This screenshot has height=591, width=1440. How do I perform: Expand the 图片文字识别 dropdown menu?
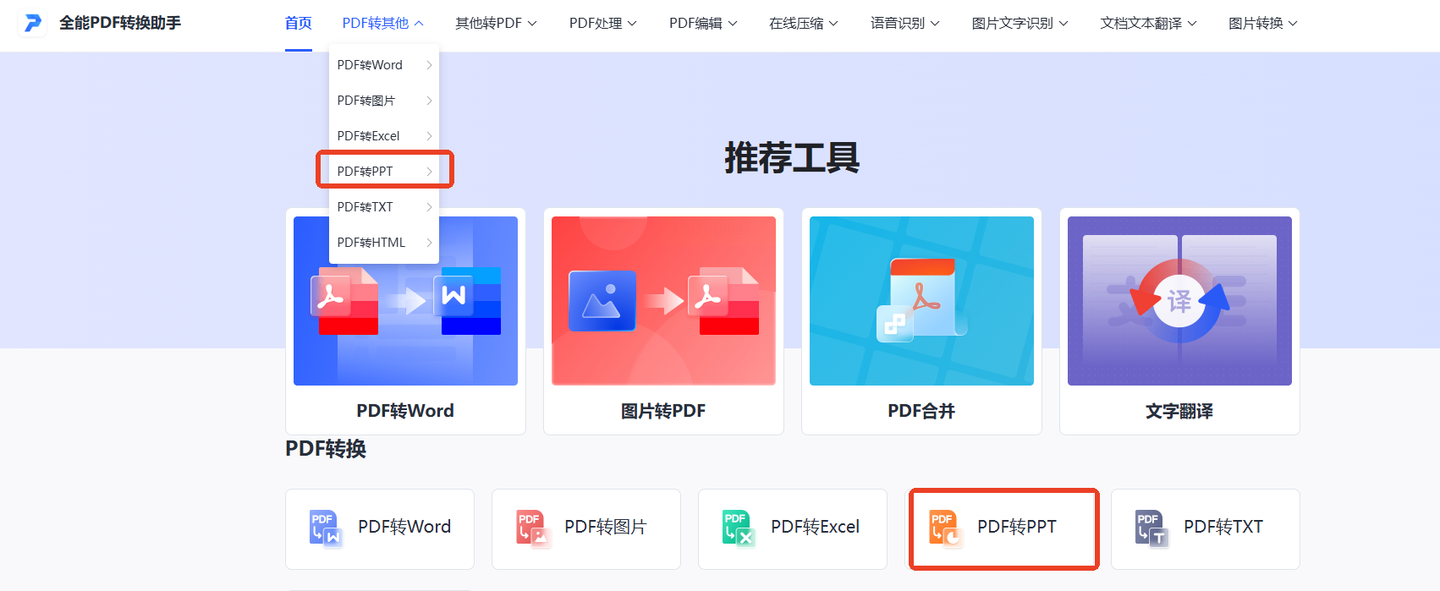tap(1020, 23)
